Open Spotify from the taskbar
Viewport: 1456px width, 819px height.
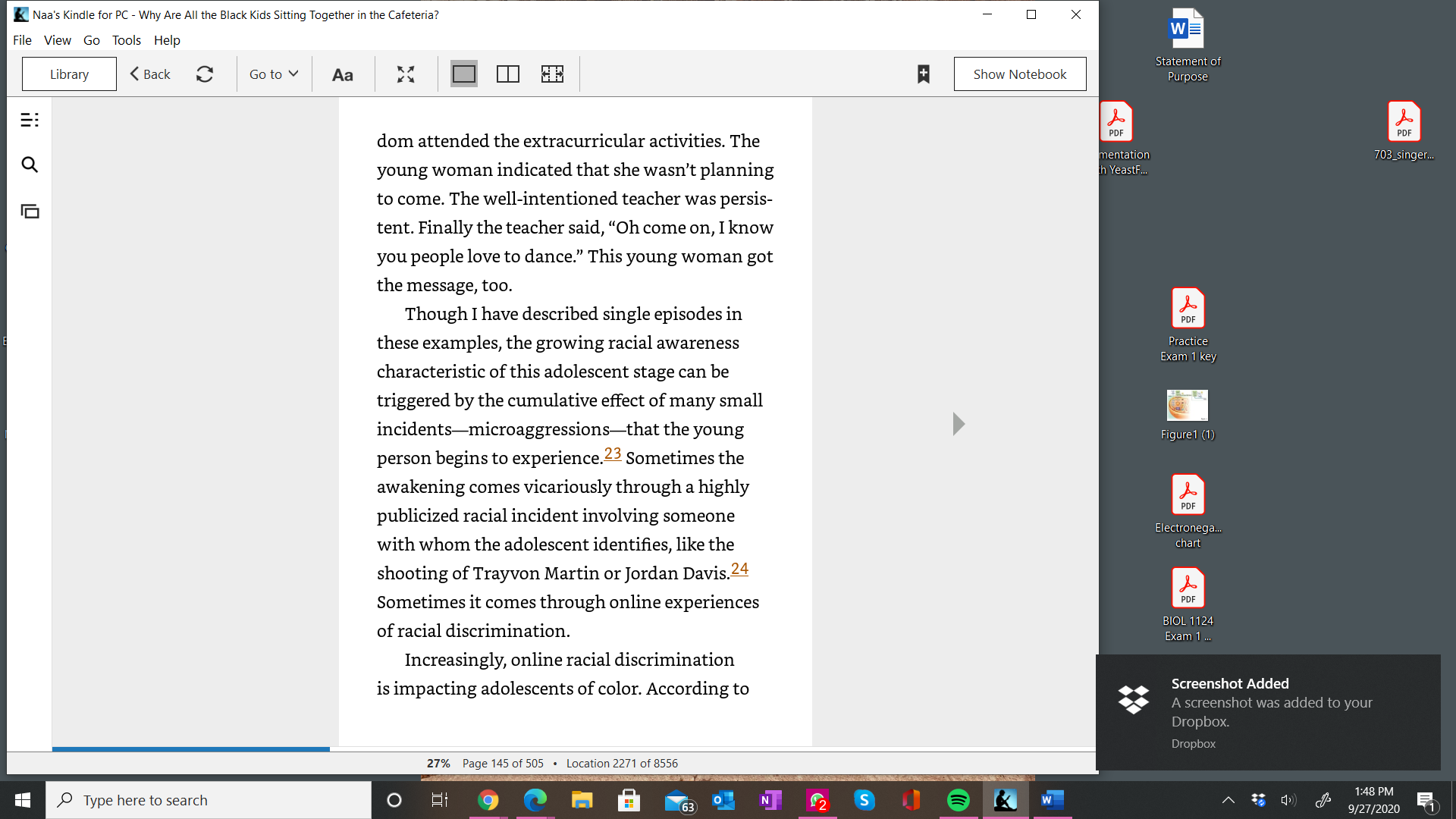958,800
